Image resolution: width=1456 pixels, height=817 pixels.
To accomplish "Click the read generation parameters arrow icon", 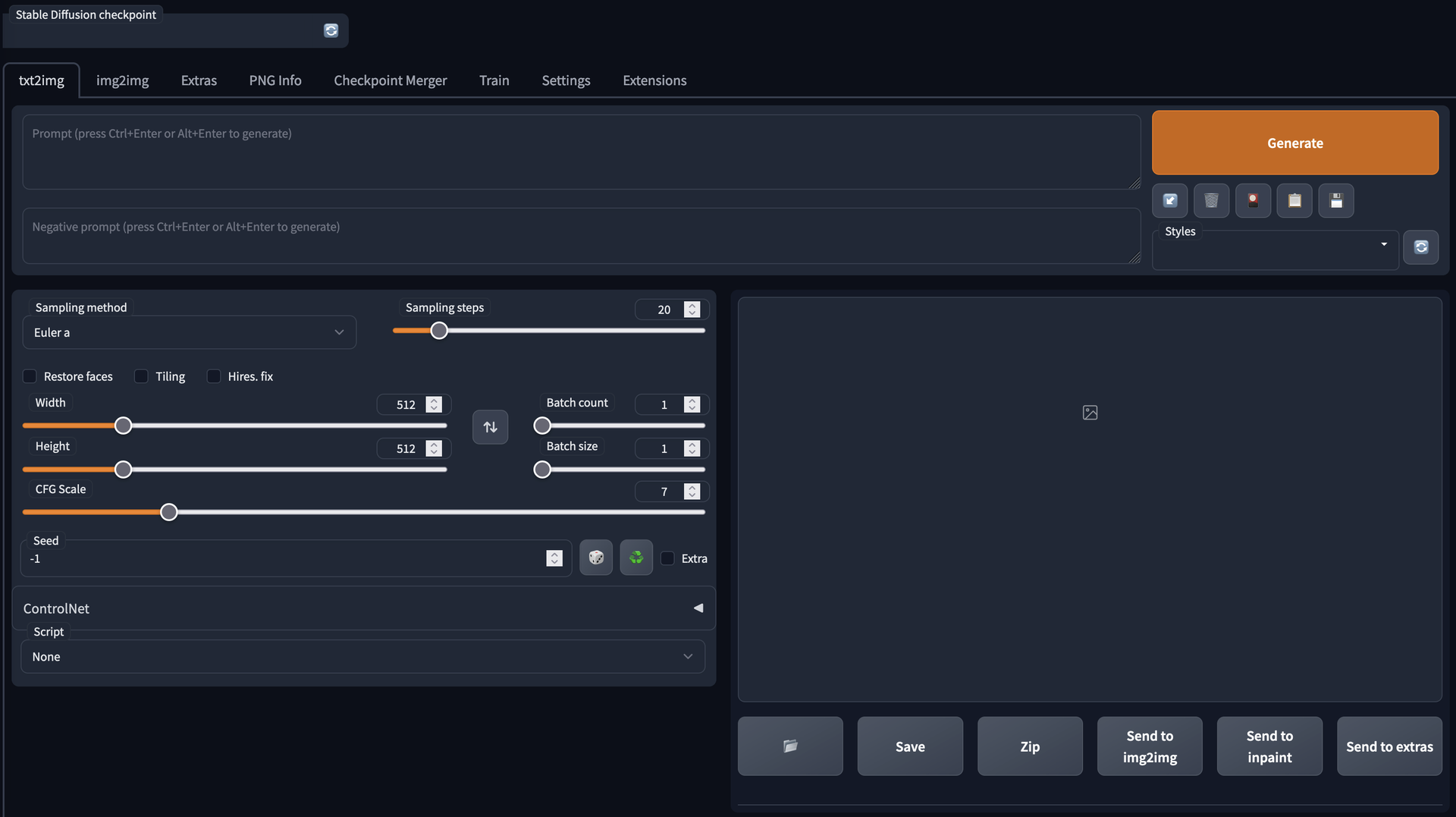I will [x=1170, y=201].
